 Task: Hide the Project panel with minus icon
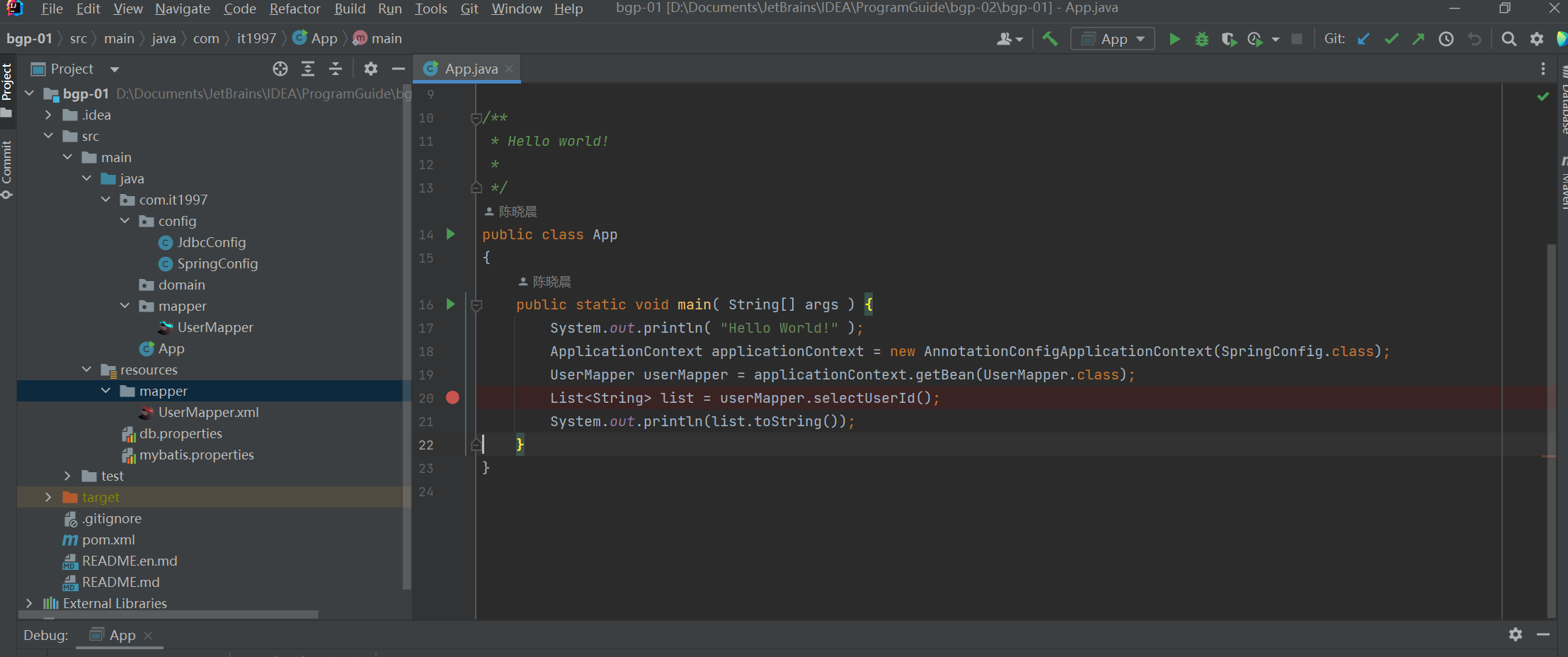[x=399, y=69]
